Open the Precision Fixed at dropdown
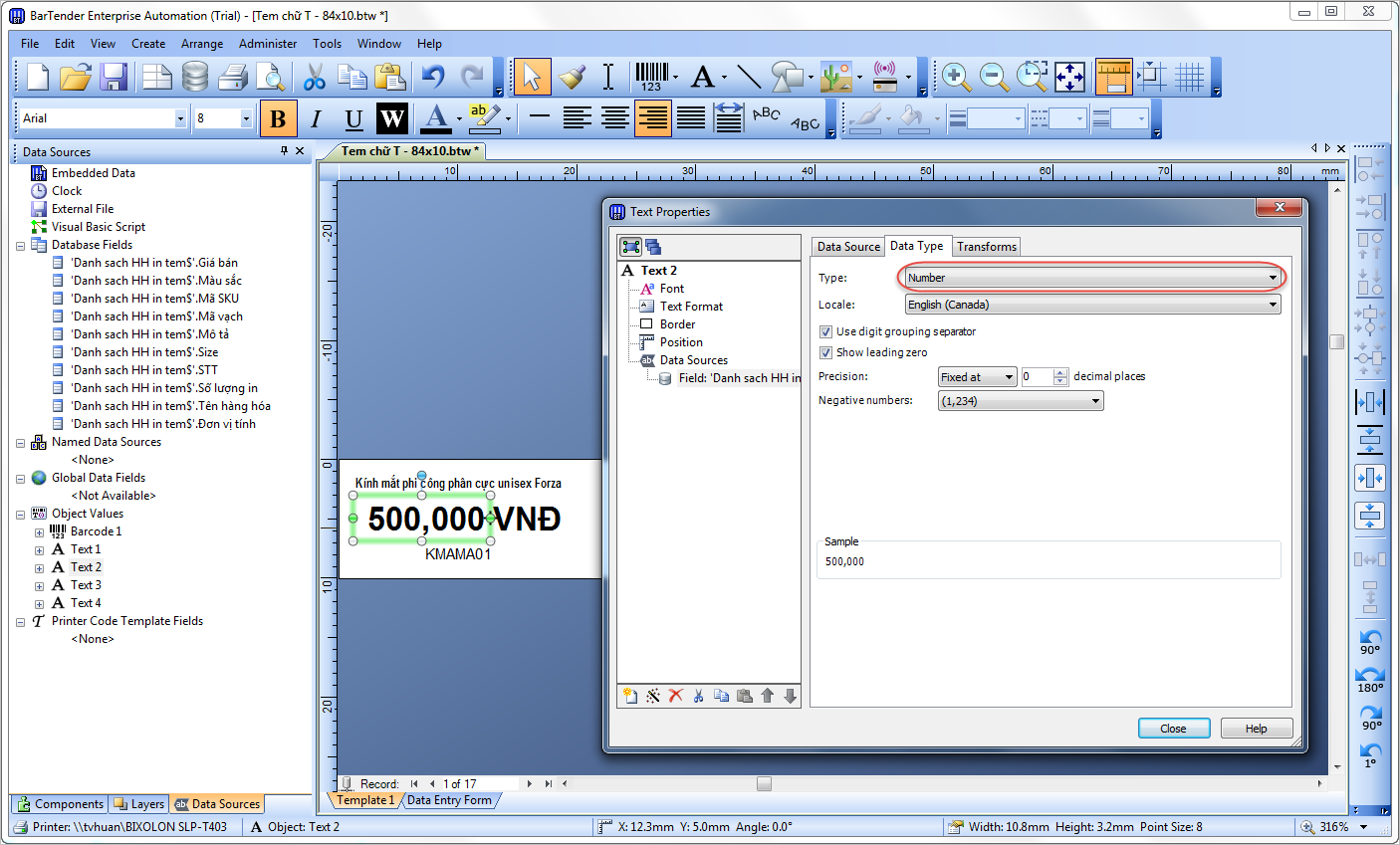The width and height of the screenshot is (1400, 845). click(977, 377)
